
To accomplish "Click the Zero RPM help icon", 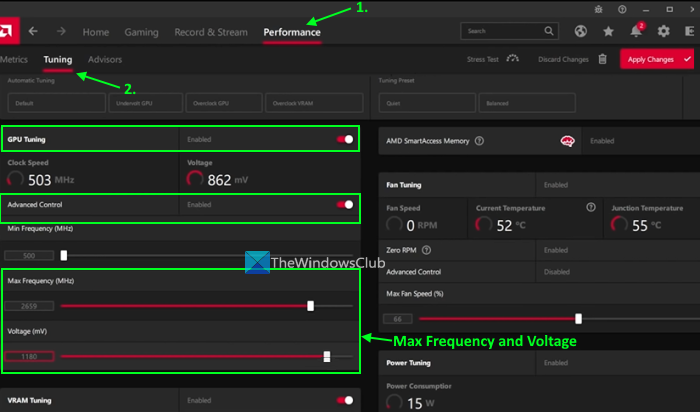I will (427, 250).
